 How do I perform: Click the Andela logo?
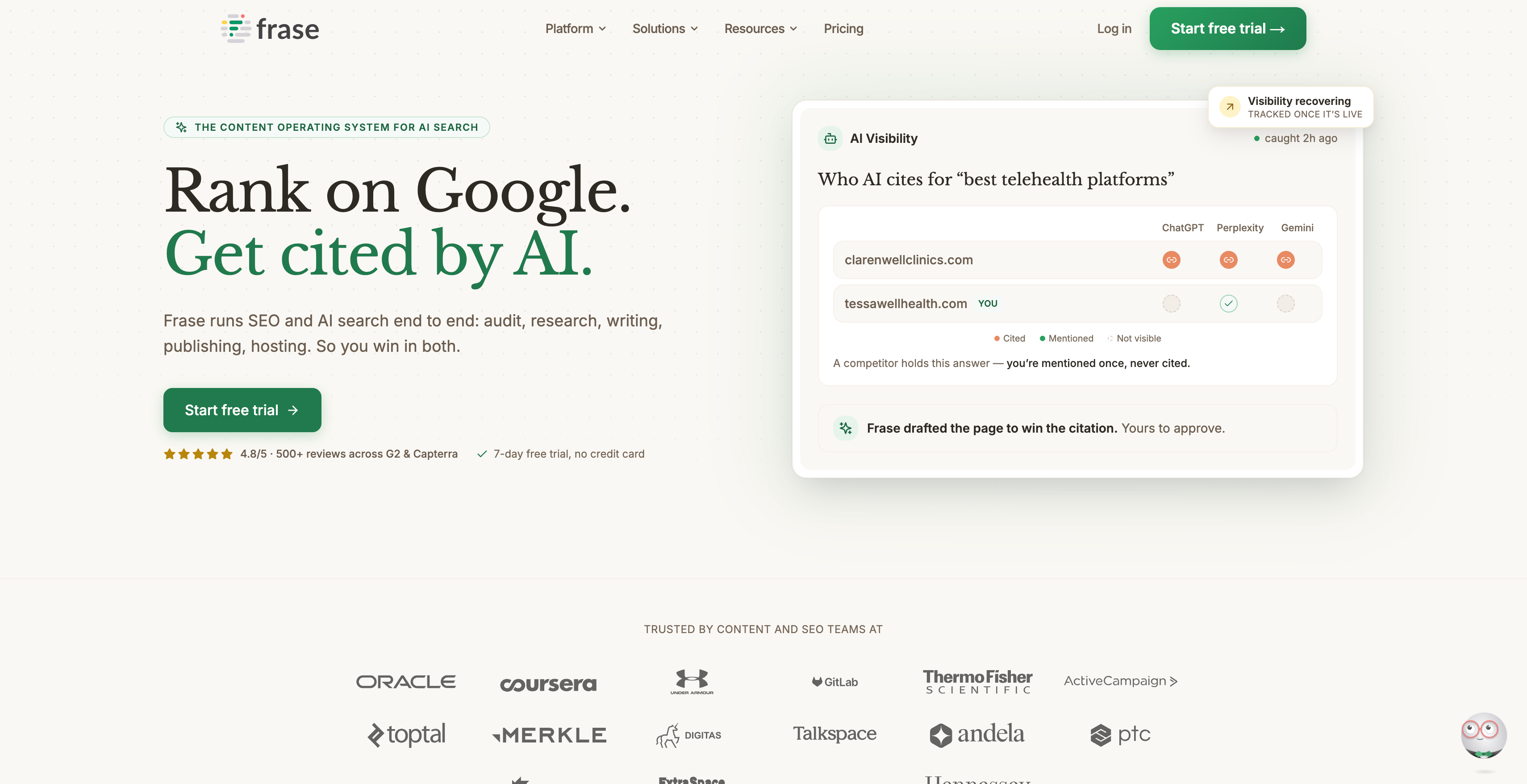pos(977,735)
